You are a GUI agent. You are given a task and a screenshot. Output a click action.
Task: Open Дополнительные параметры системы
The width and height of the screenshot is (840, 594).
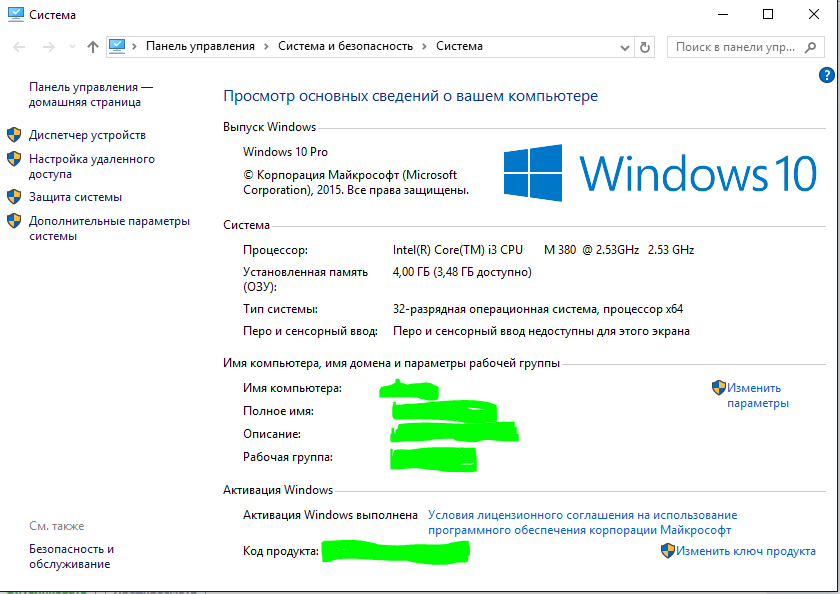[109, 228]
